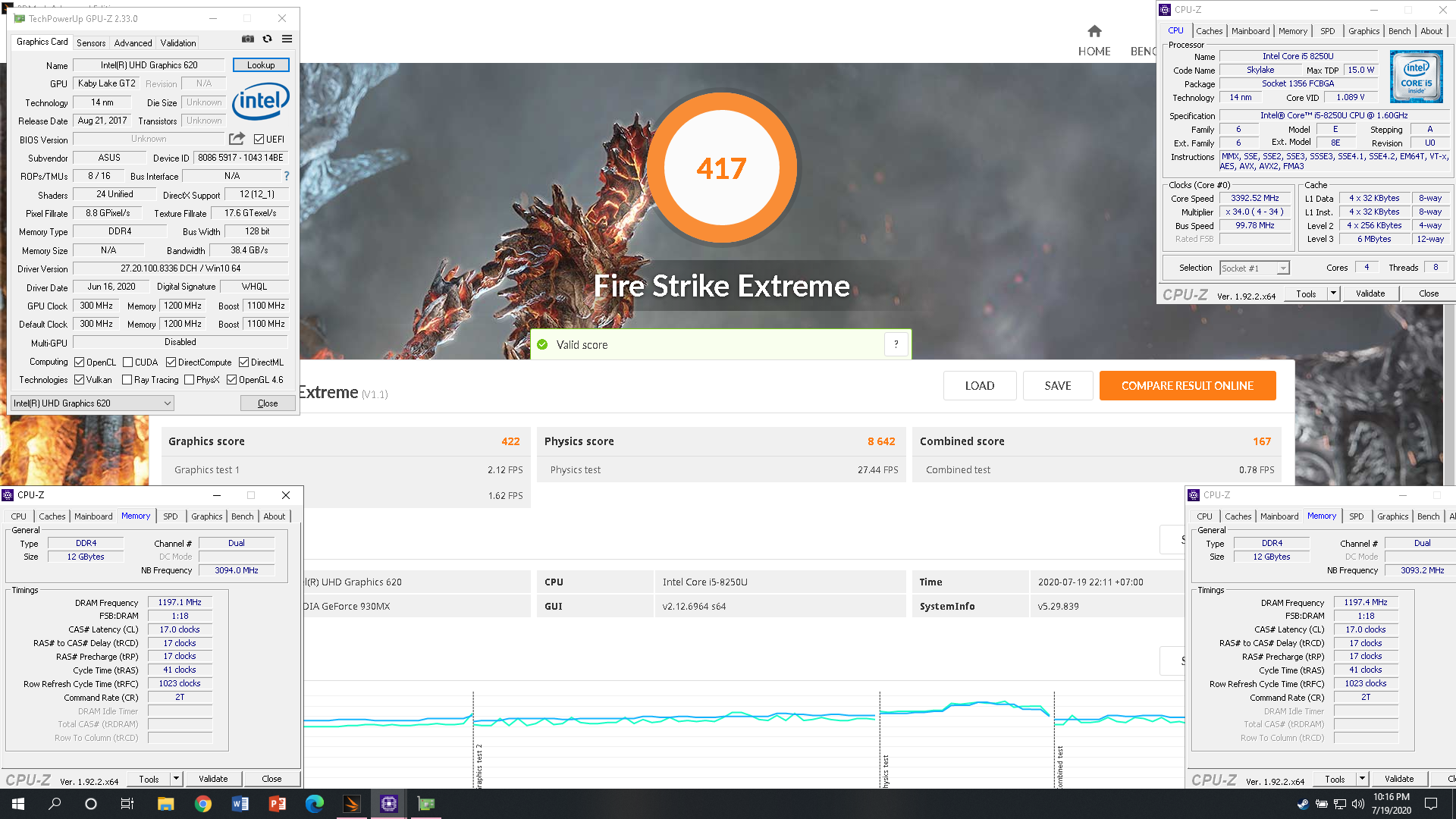The height and width of the screenshot is (819, 1456).
Task: Click LOAD in 3DMark results
Action: tap(980, 386)
